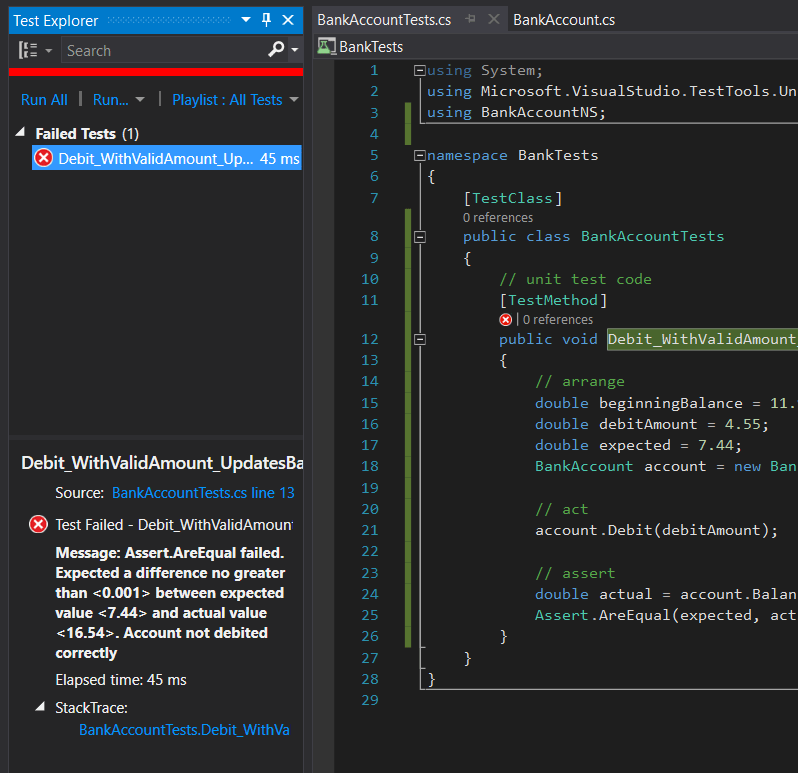Open BankAccountTests.cs line 13 source link
Image resolution: width=798 pixels, height=773 pixels.
point(203,493)
